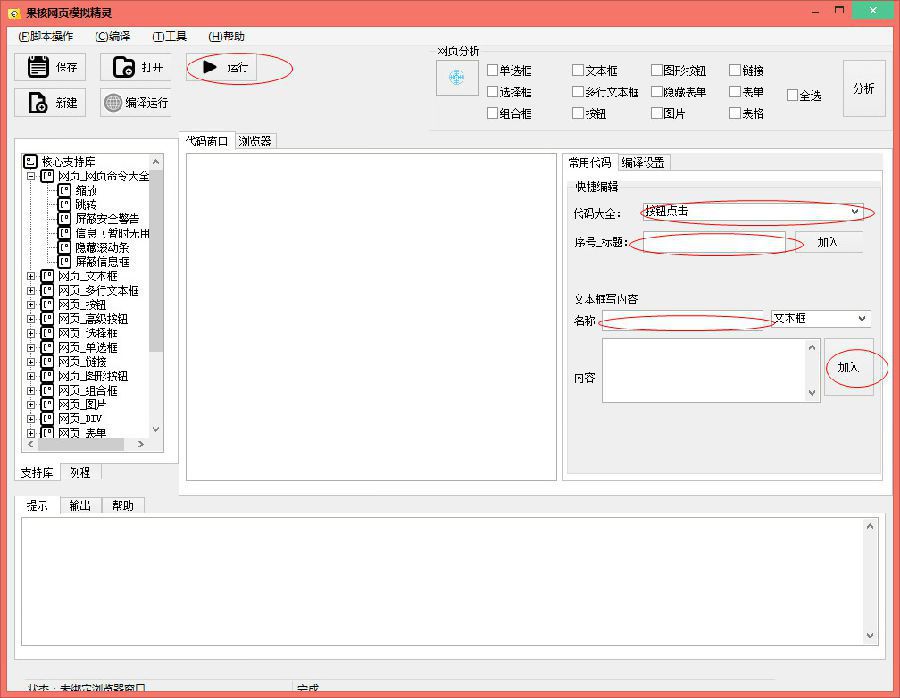Switch to the 输出 tab
This screenshot has height=698, width=900.
tap(80, 506)
